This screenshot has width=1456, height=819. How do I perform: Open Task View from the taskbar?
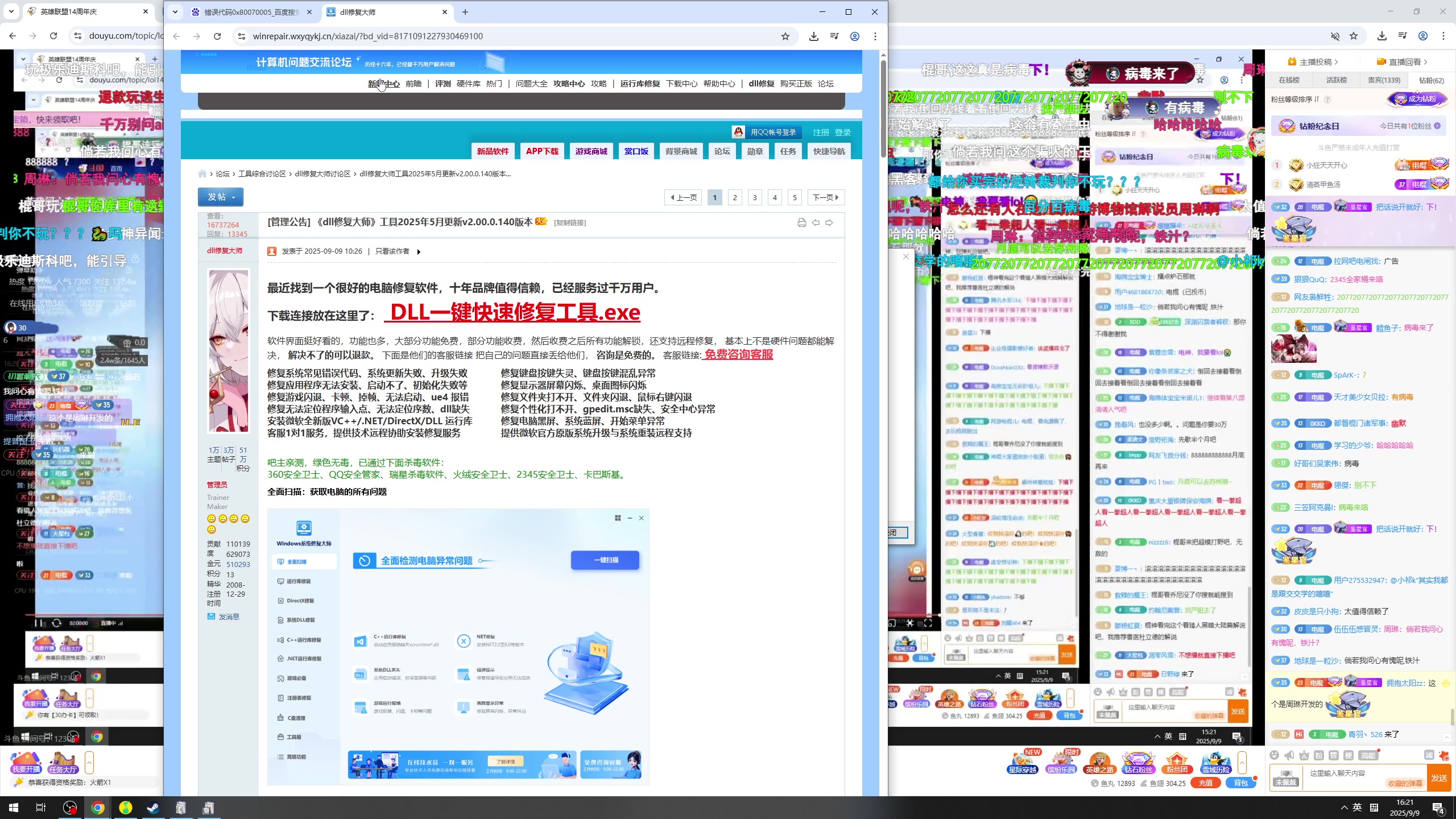coord(41,808)
